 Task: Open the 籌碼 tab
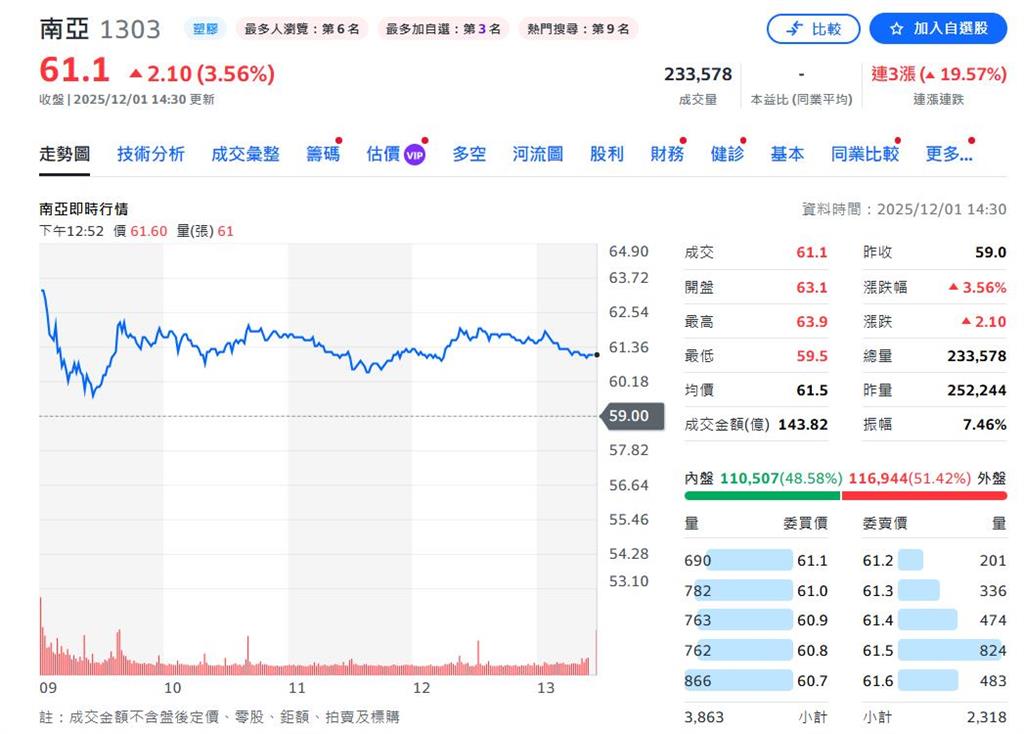click(x=323, y=154)
